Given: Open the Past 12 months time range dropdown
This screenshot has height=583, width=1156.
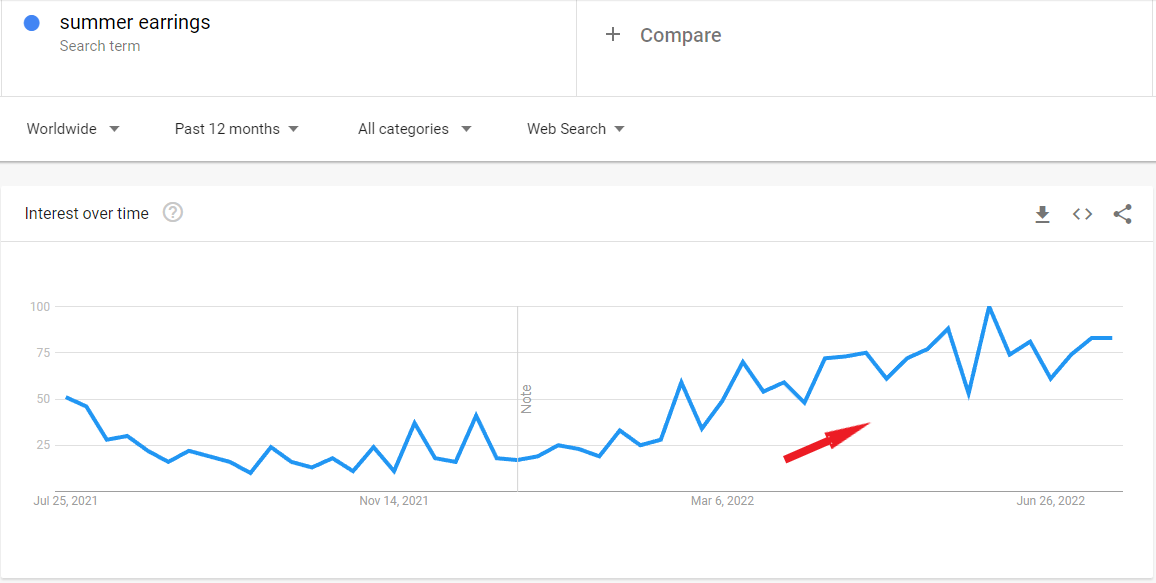Looking at the screenshot, I should click(x=226, y=128).
